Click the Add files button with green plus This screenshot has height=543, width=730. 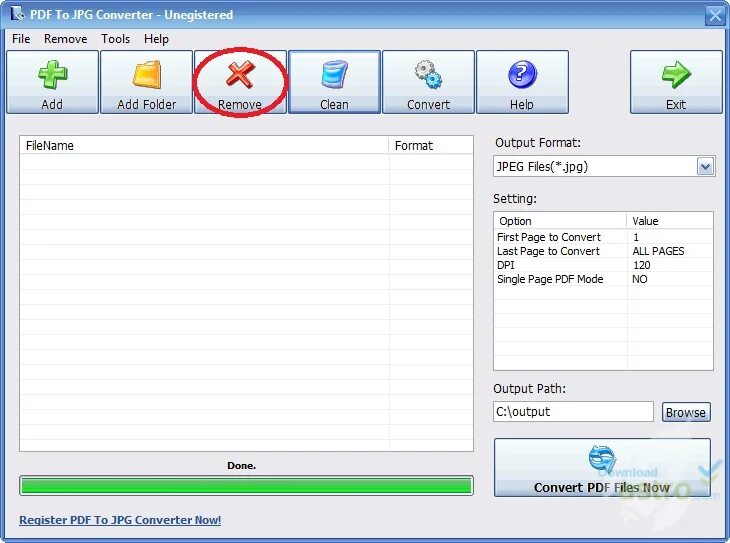point(52,82)
